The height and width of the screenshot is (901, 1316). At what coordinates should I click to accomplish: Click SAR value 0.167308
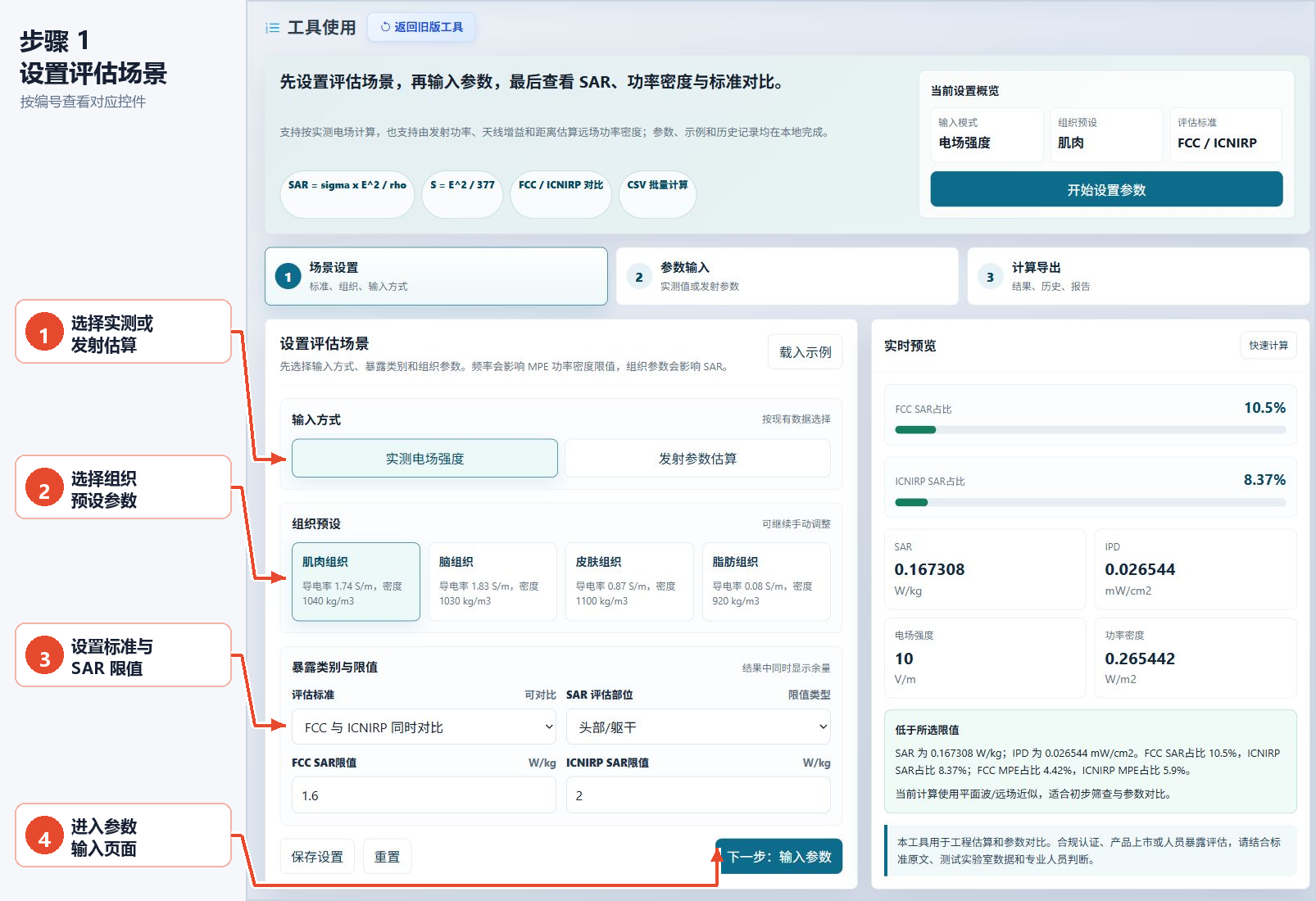pyautogui.click(x=929, y=569)
